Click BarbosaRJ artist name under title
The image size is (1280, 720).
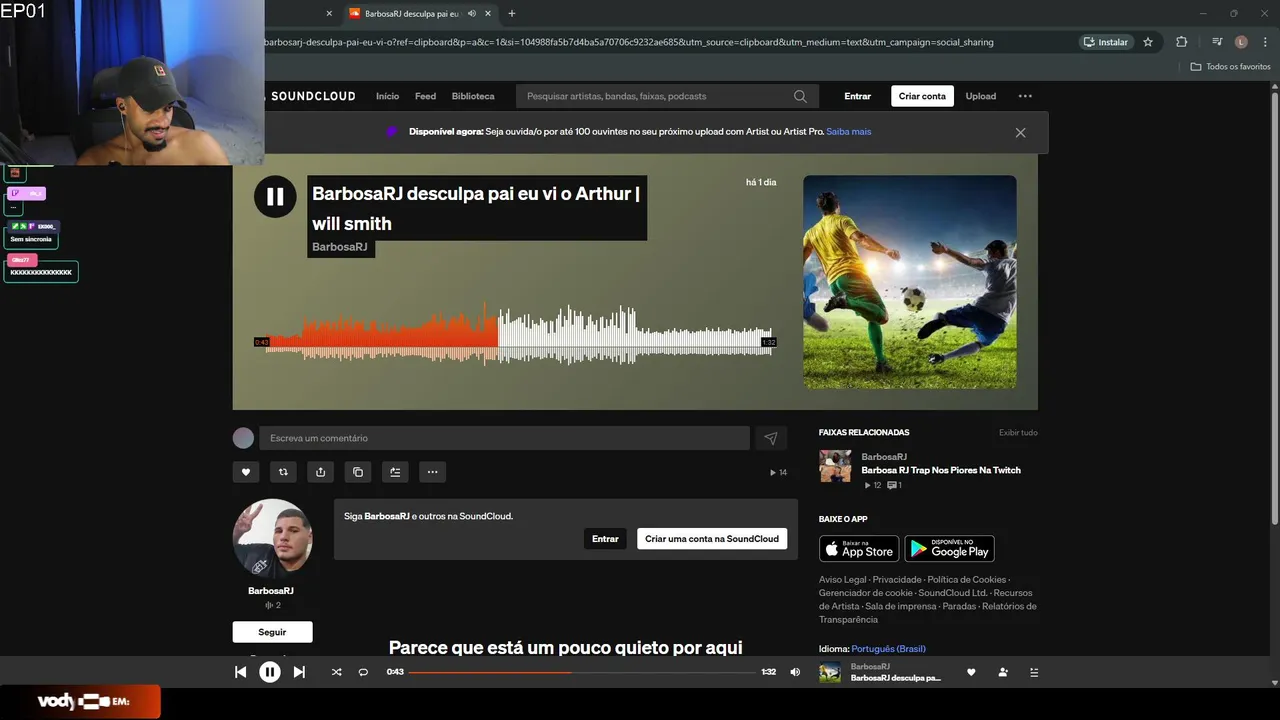pos(340,247)
